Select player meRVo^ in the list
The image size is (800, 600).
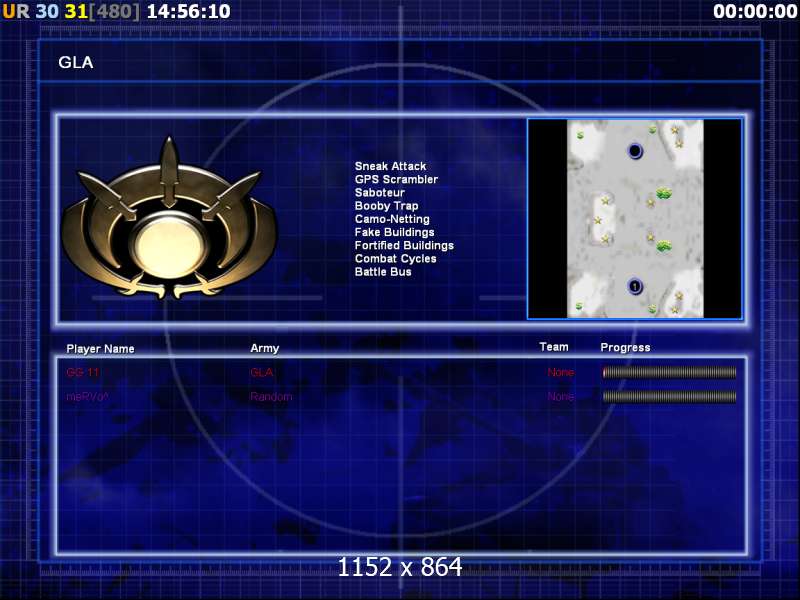[87, 396]
